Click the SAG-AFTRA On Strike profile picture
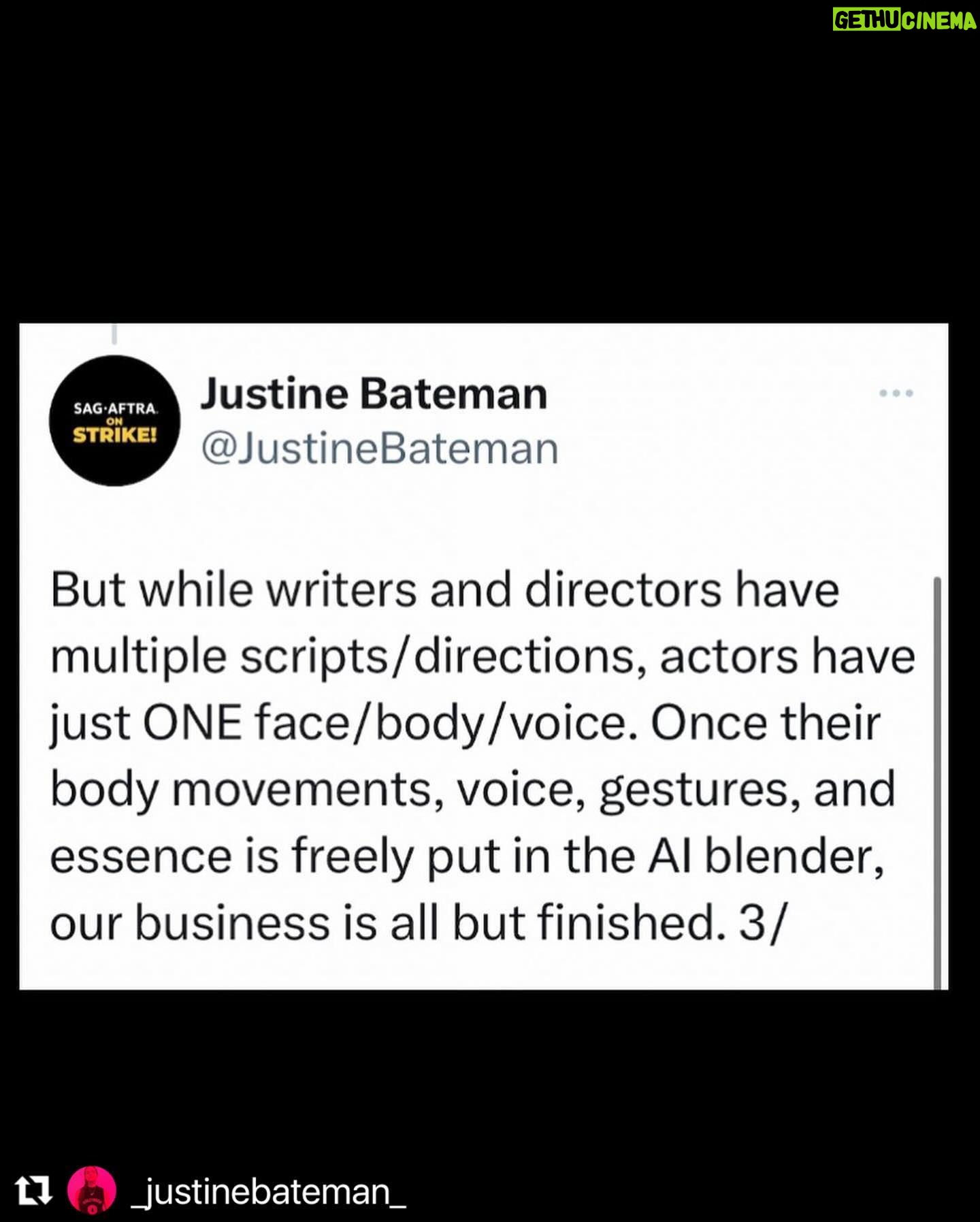The image size is (980, 1222). coord(114,421)
